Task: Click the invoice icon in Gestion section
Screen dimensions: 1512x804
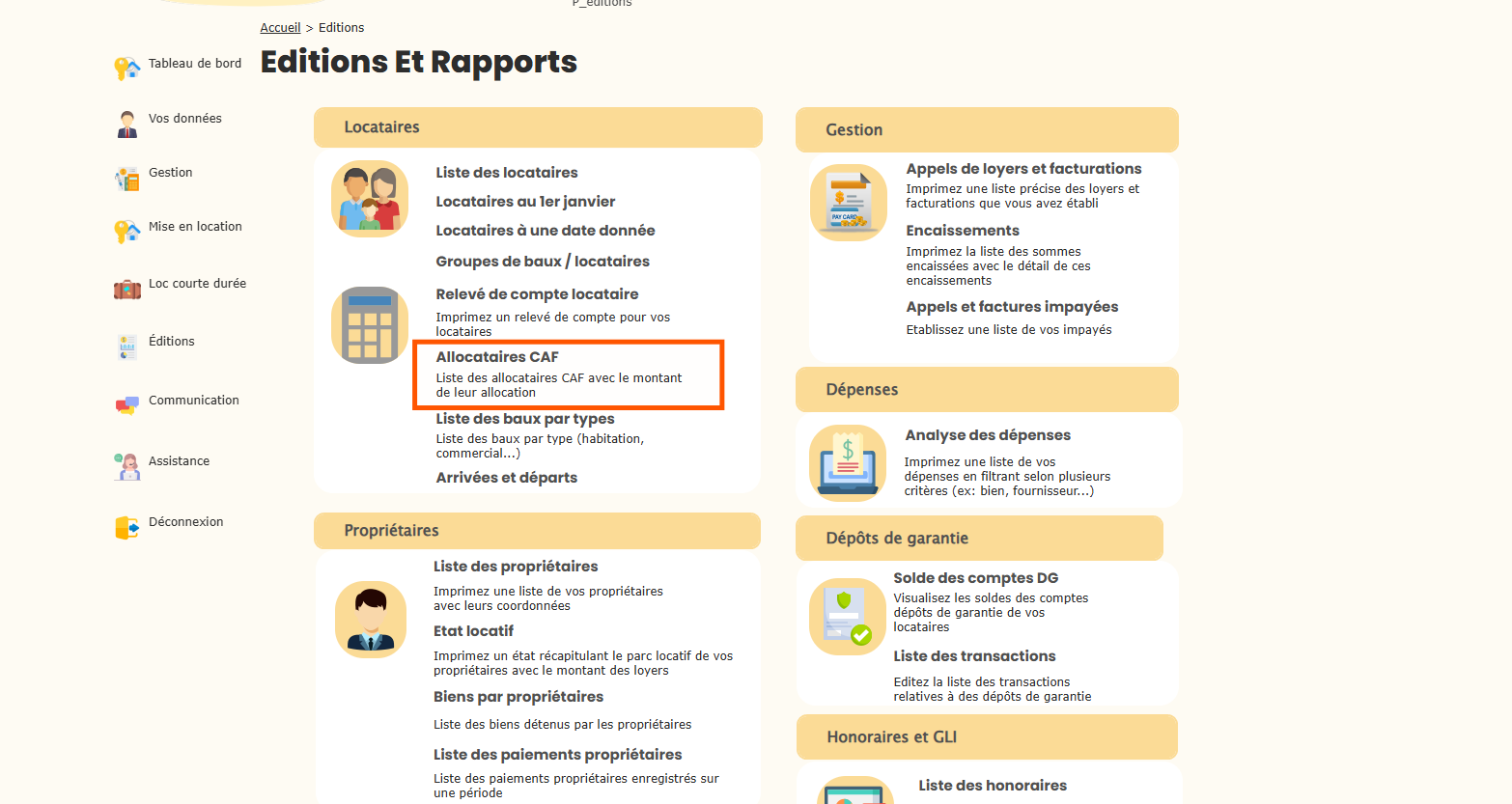Action: click(x=849, y=203)
